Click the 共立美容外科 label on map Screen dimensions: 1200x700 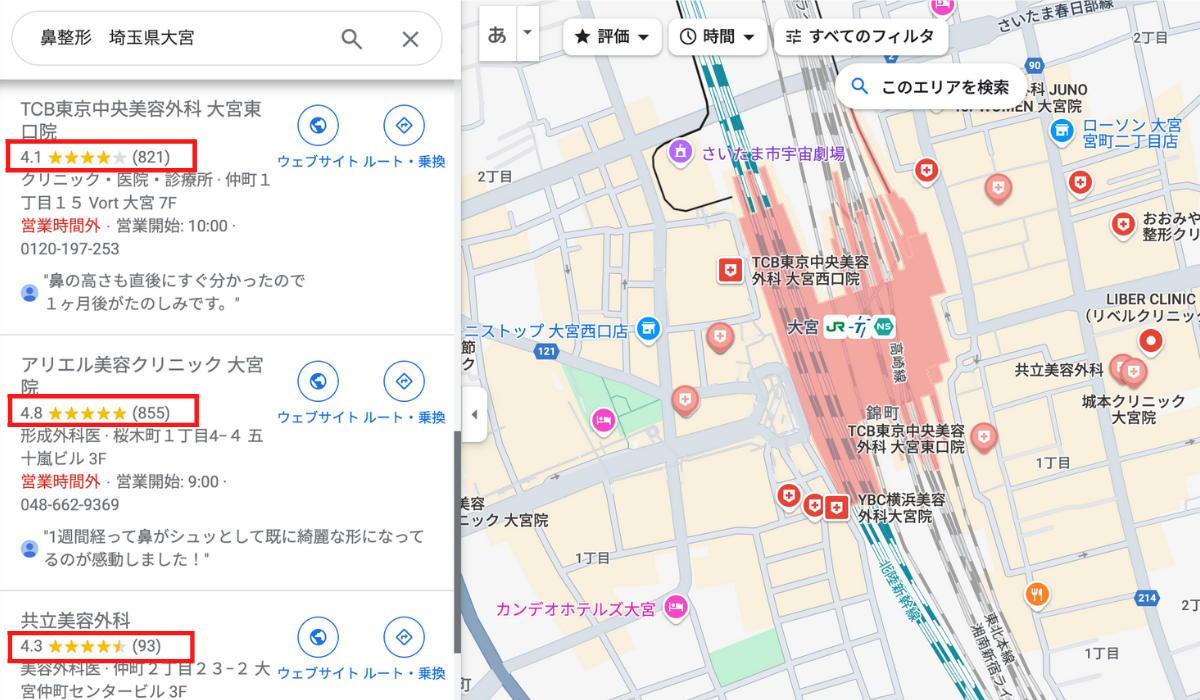tap(1059, 370)
